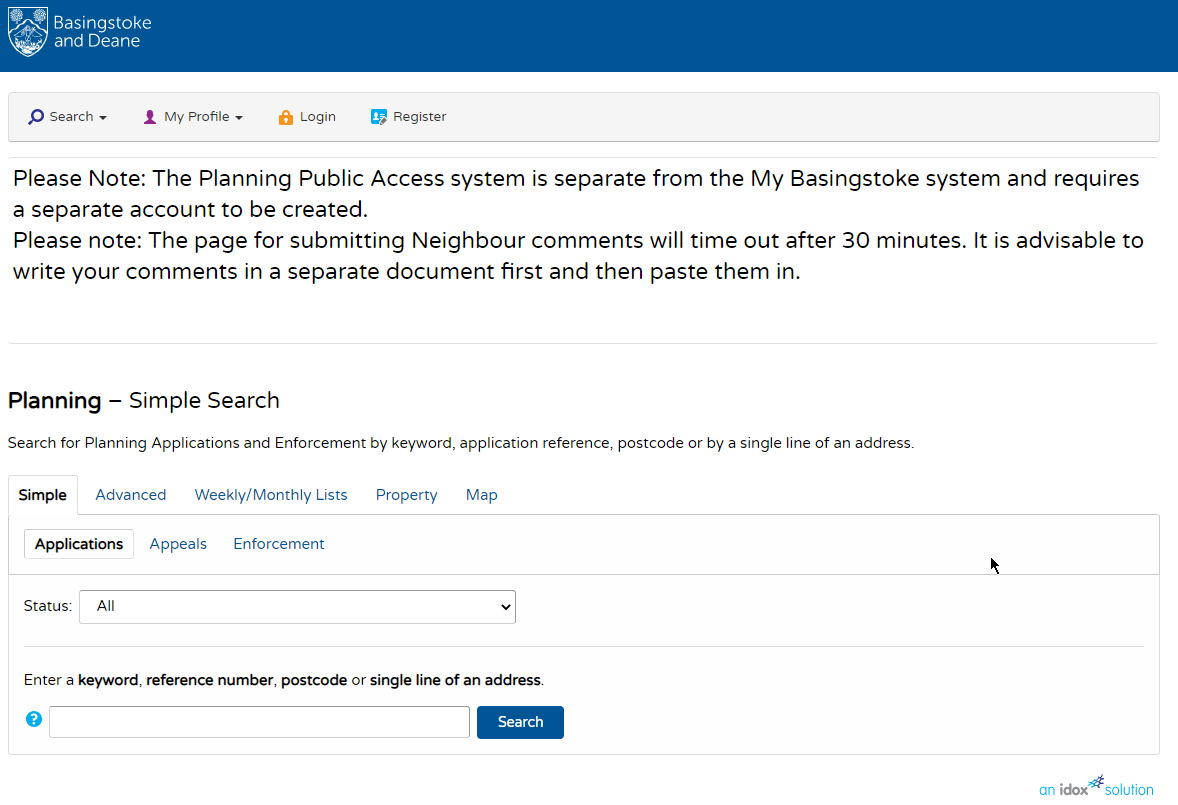Switch to the Property tab

pyautogui.click(x=406, y=495)
